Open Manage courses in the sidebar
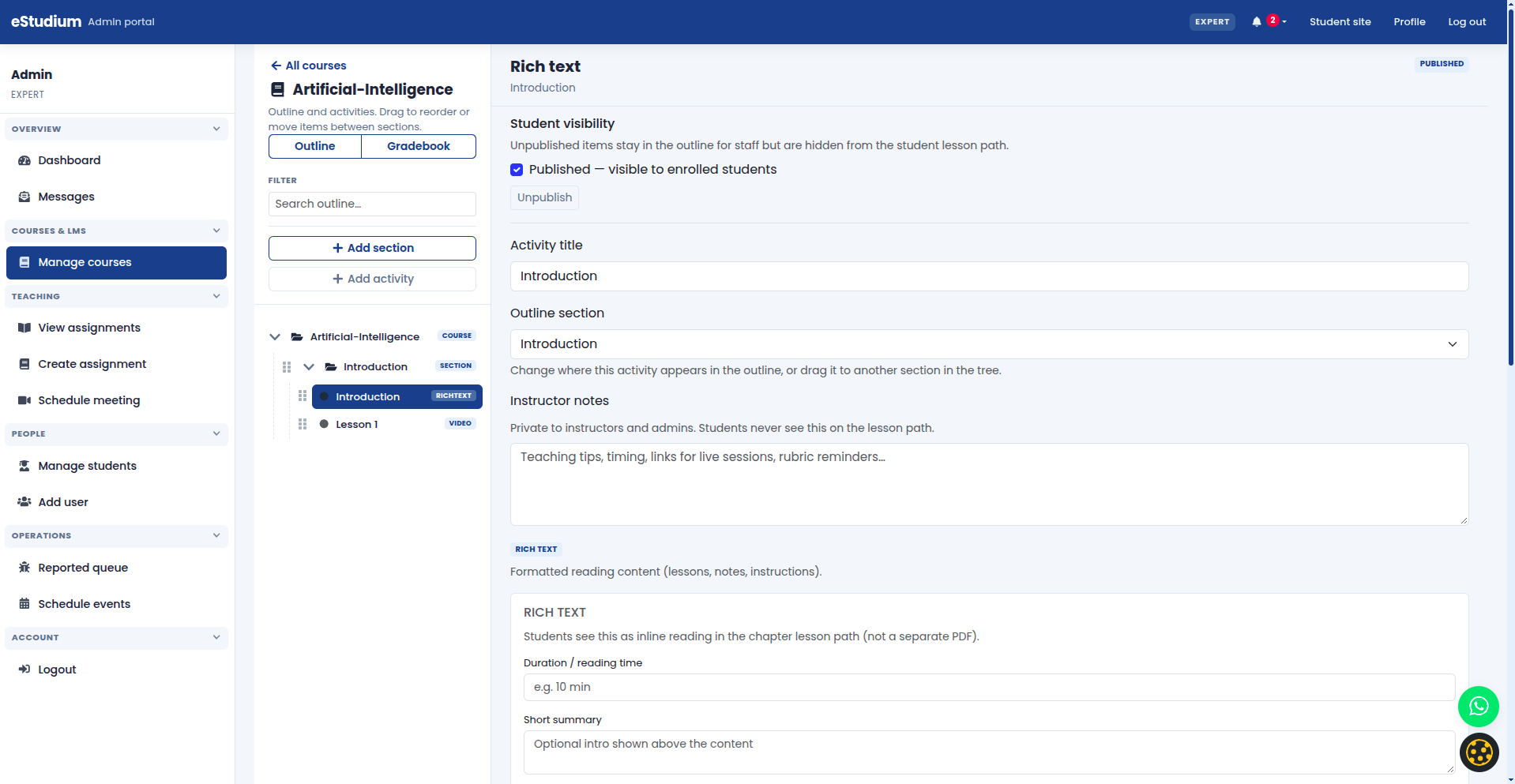 [x=116, y=263]
